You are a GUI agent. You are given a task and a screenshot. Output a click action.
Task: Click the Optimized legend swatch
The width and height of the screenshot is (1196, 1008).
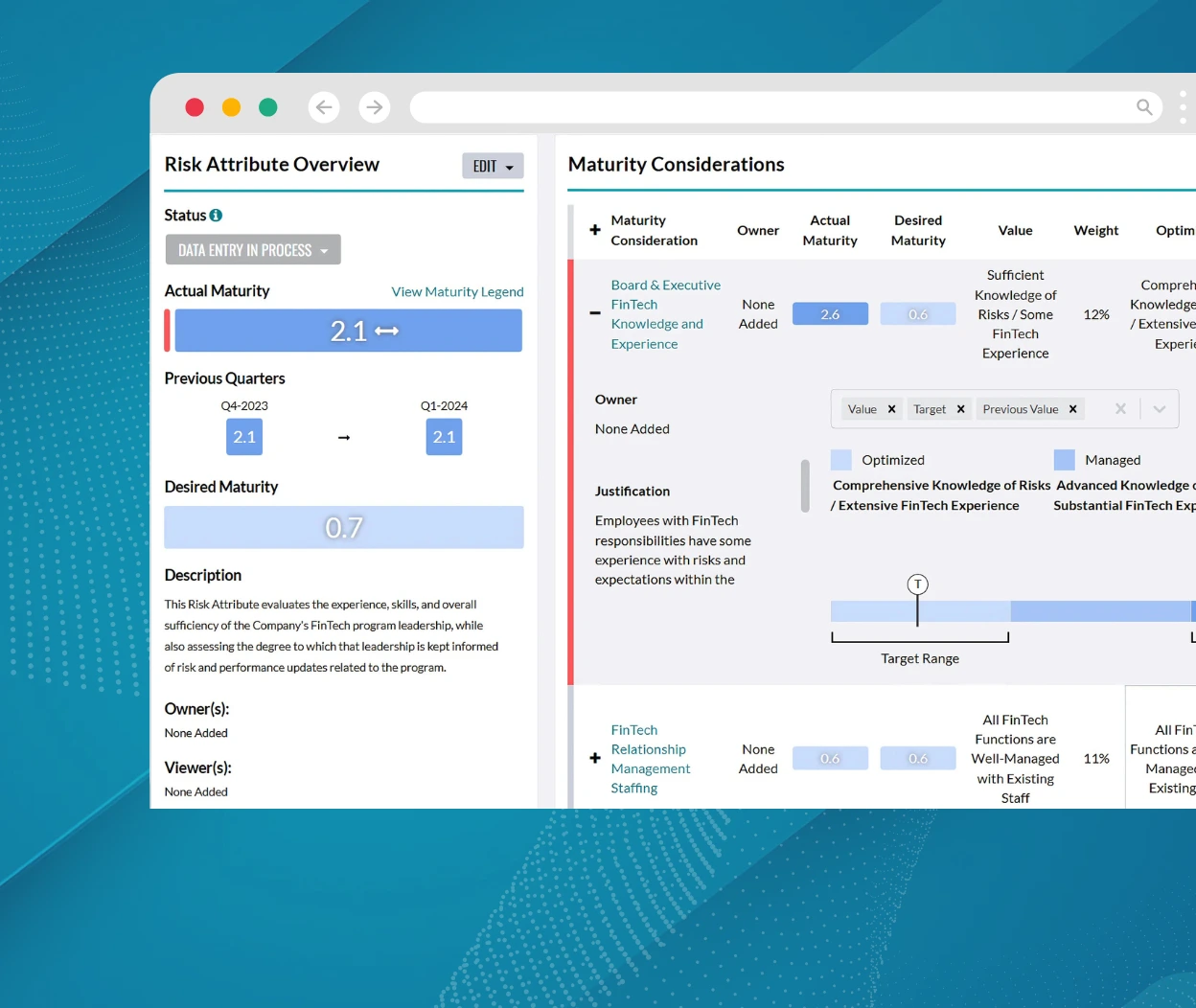[x=841, y=460]
